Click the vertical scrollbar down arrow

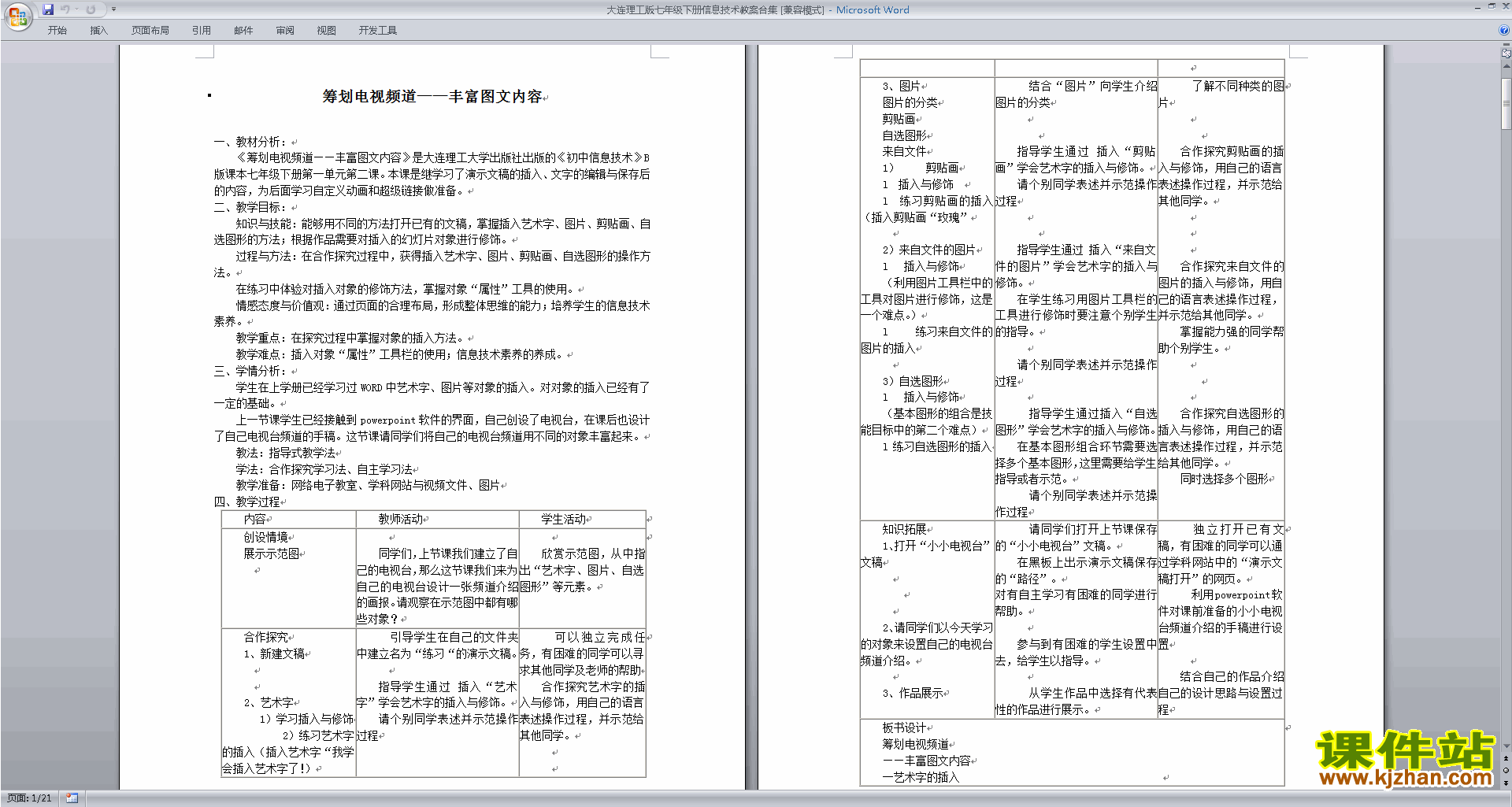tap(1506, 746)
